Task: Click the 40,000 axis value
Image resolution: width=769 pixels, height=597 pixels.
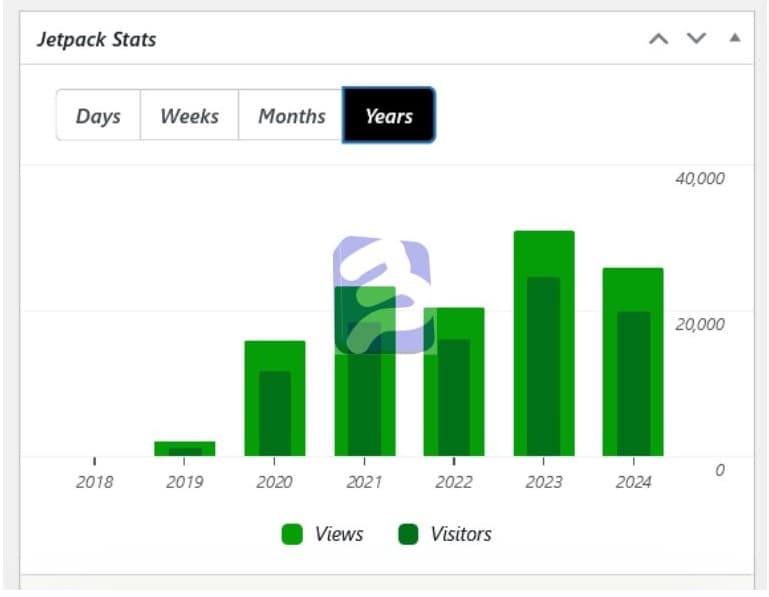Action: 700,179
